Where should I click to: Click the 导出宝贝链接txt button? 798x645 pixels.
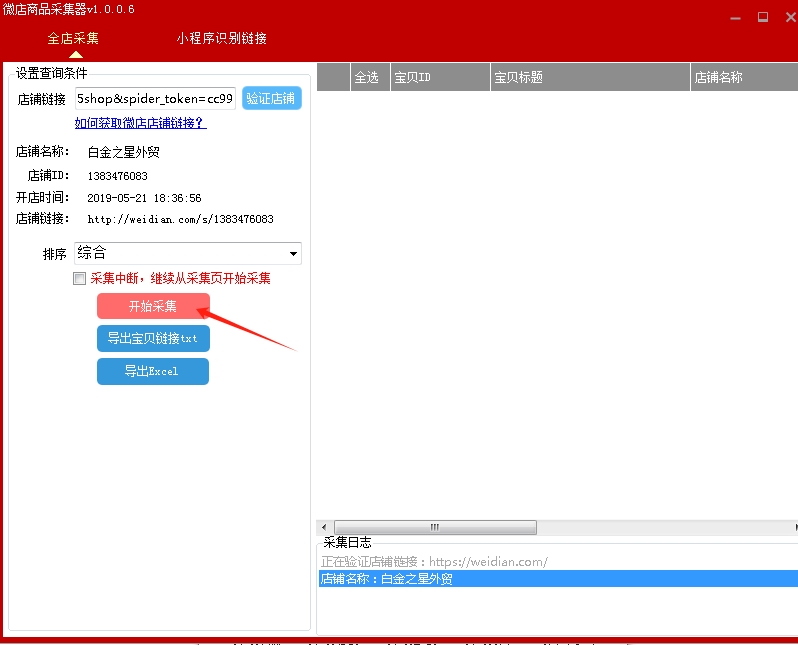[153, 339]
